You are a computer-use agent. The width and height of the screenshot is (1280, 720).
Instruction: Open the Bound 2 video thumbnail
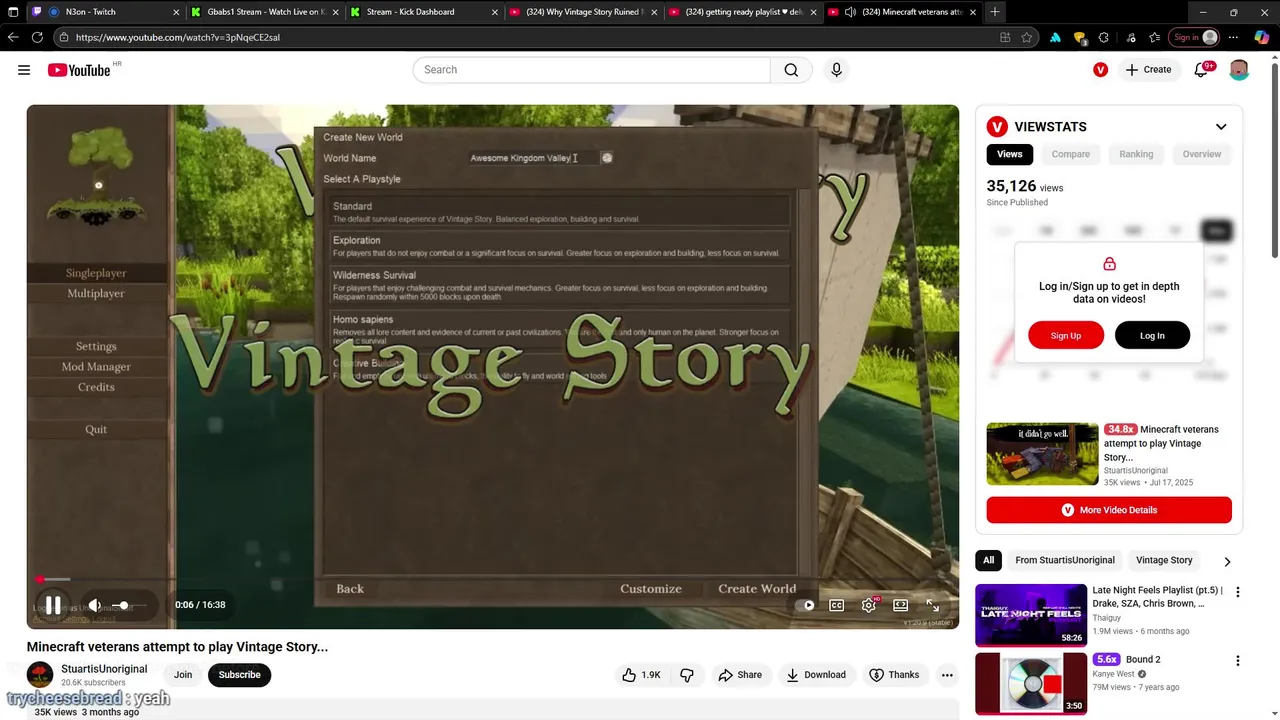tap(1031, 684)
